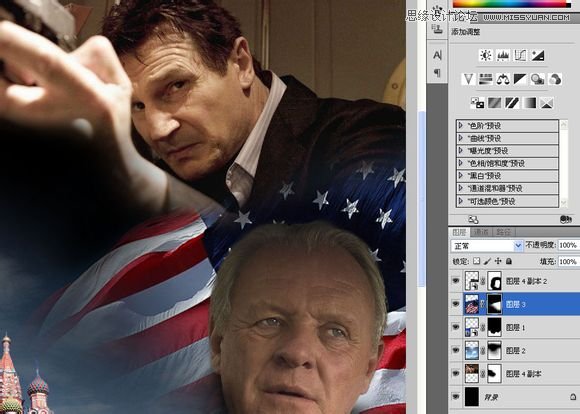Click the 填充 value field
The height and width of the screenshot is (414, 580).
[569, 262]
